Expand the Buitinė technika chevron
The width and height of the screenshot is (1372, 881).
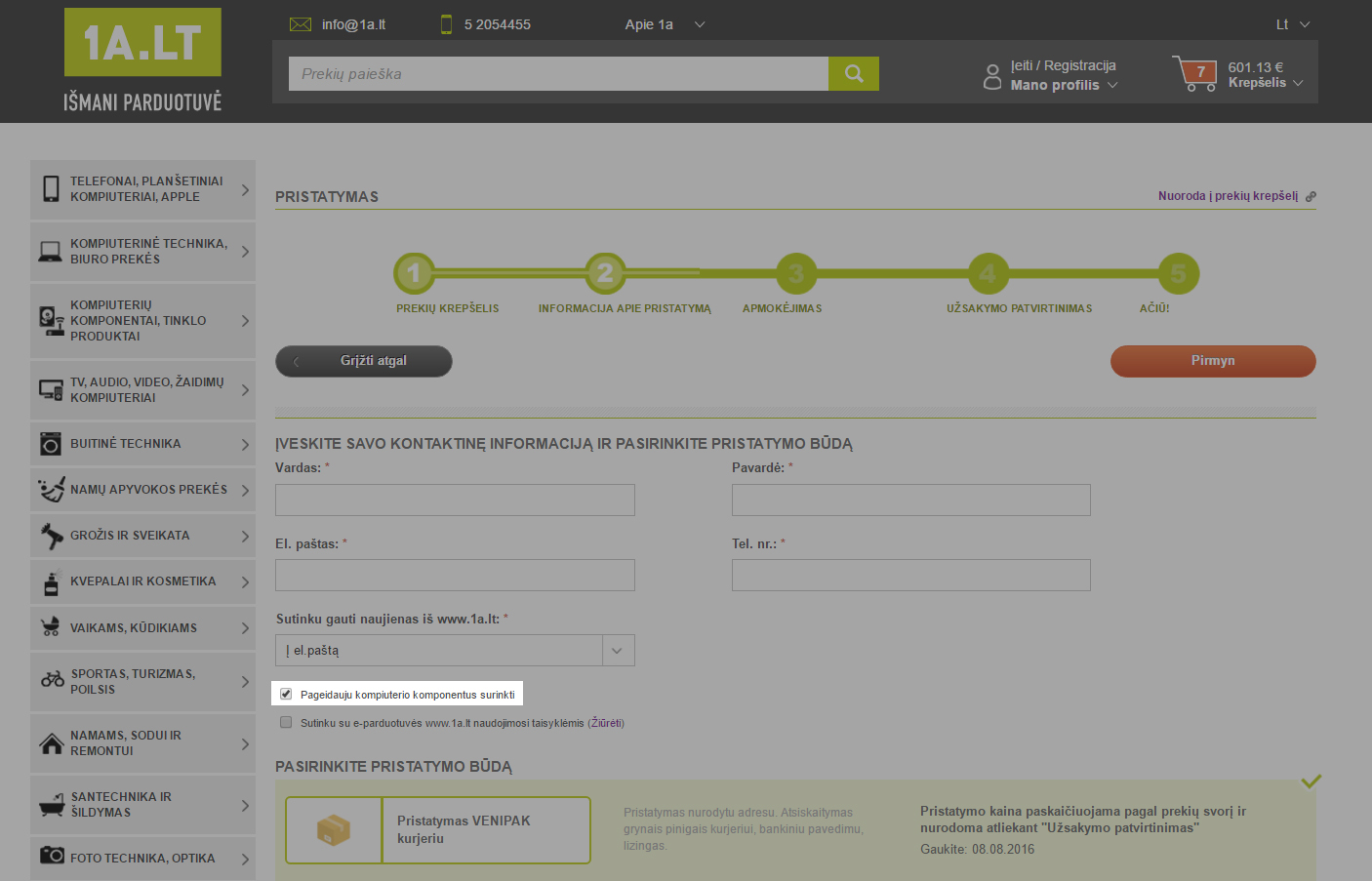pyautogui.click(x=245, y=444)
